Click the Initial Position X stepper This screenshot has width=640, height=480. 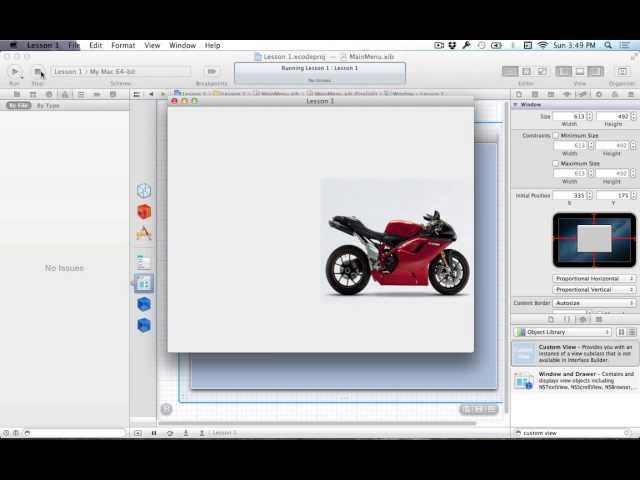589,196
